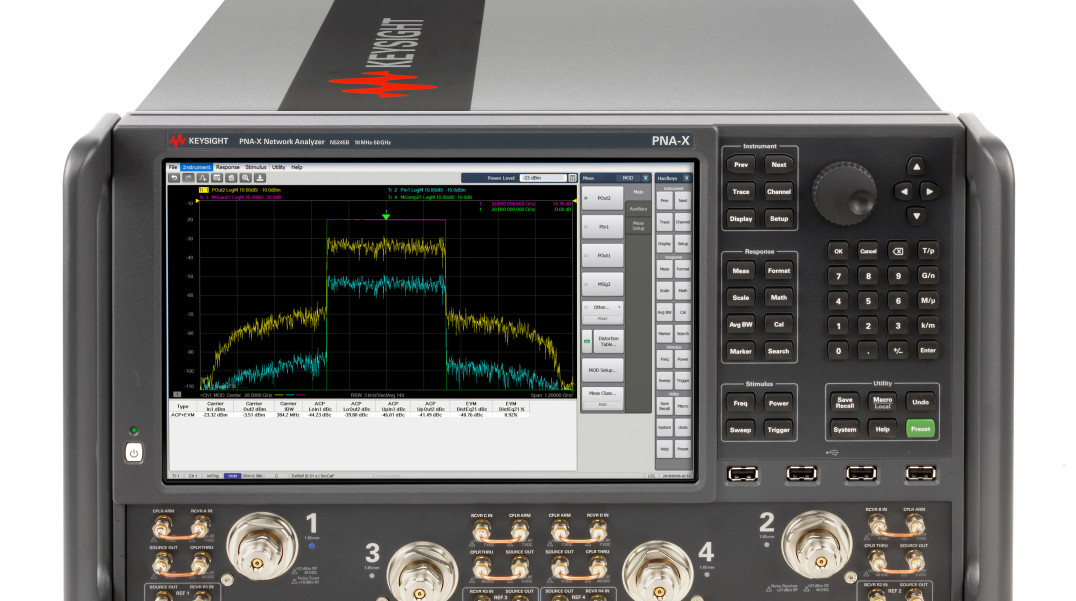Click Trigger in the on-screen Hardkeys panel
Viewport: 1076px width, 601px height.
(x=683, y=381)
